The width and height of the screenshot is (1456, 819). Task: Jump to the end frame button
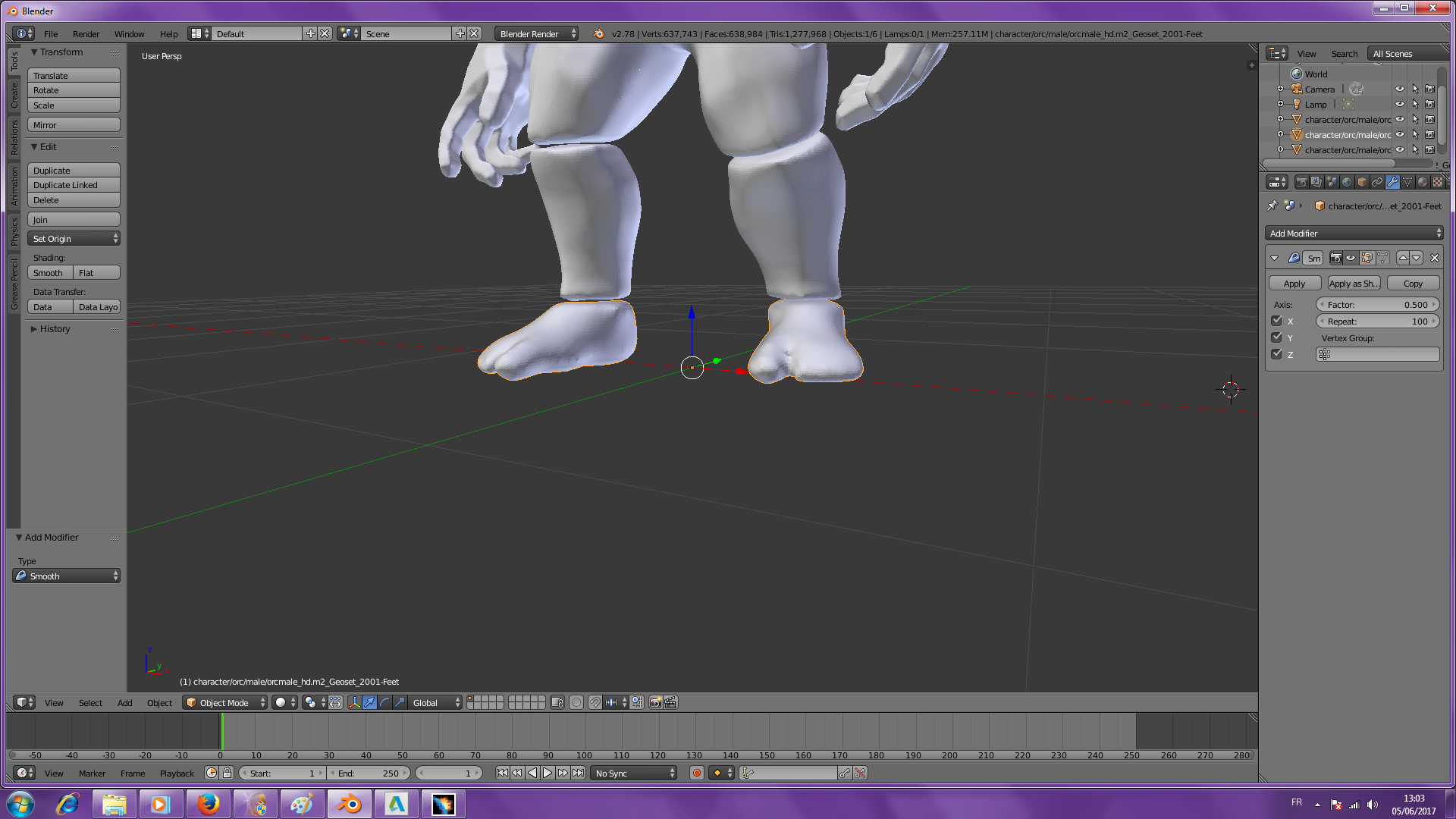coord(578,773)
